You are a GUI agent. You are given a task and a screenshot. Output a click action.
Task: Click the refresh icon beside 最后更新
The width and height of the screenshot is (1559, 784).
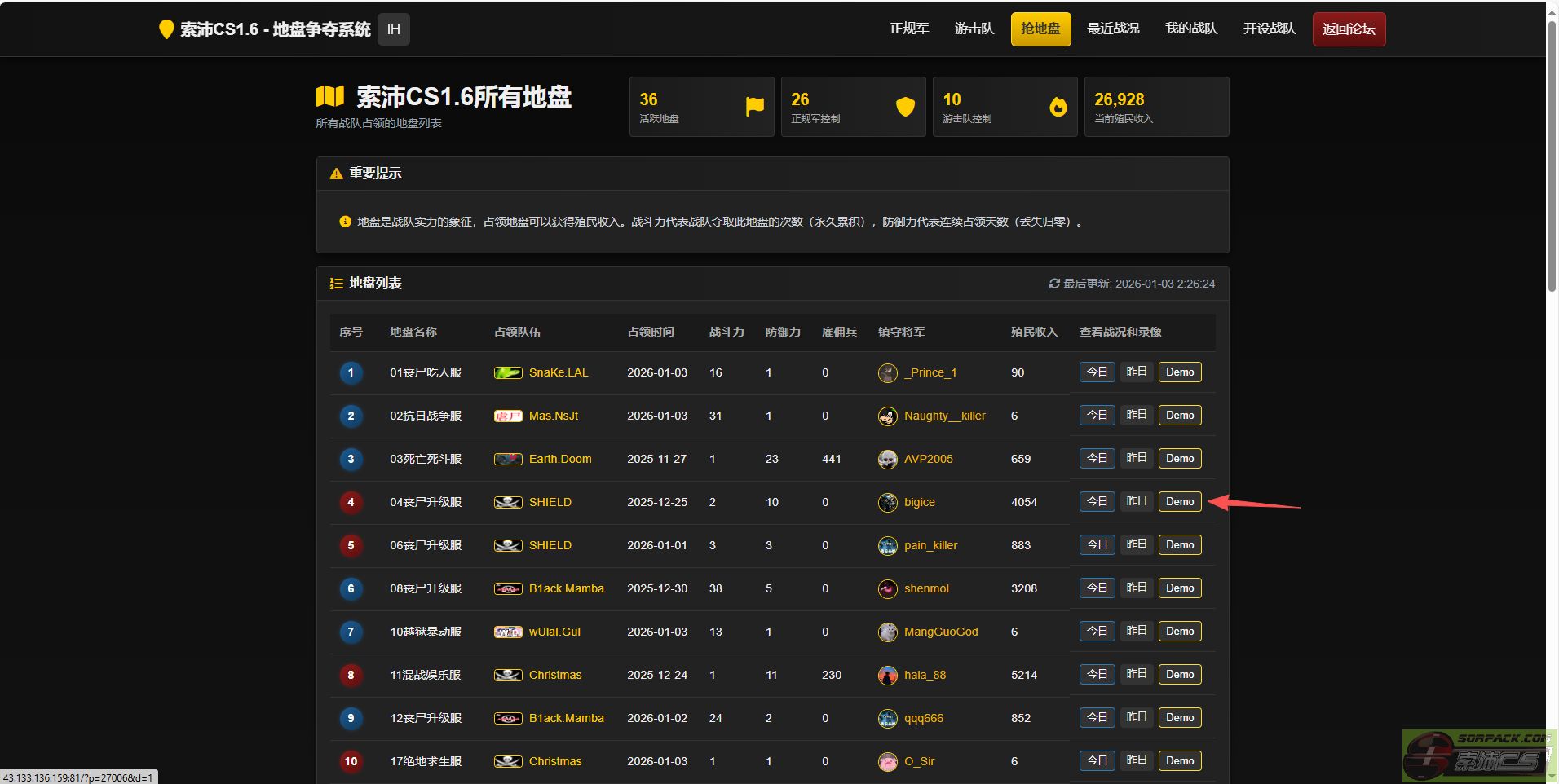1054,284
